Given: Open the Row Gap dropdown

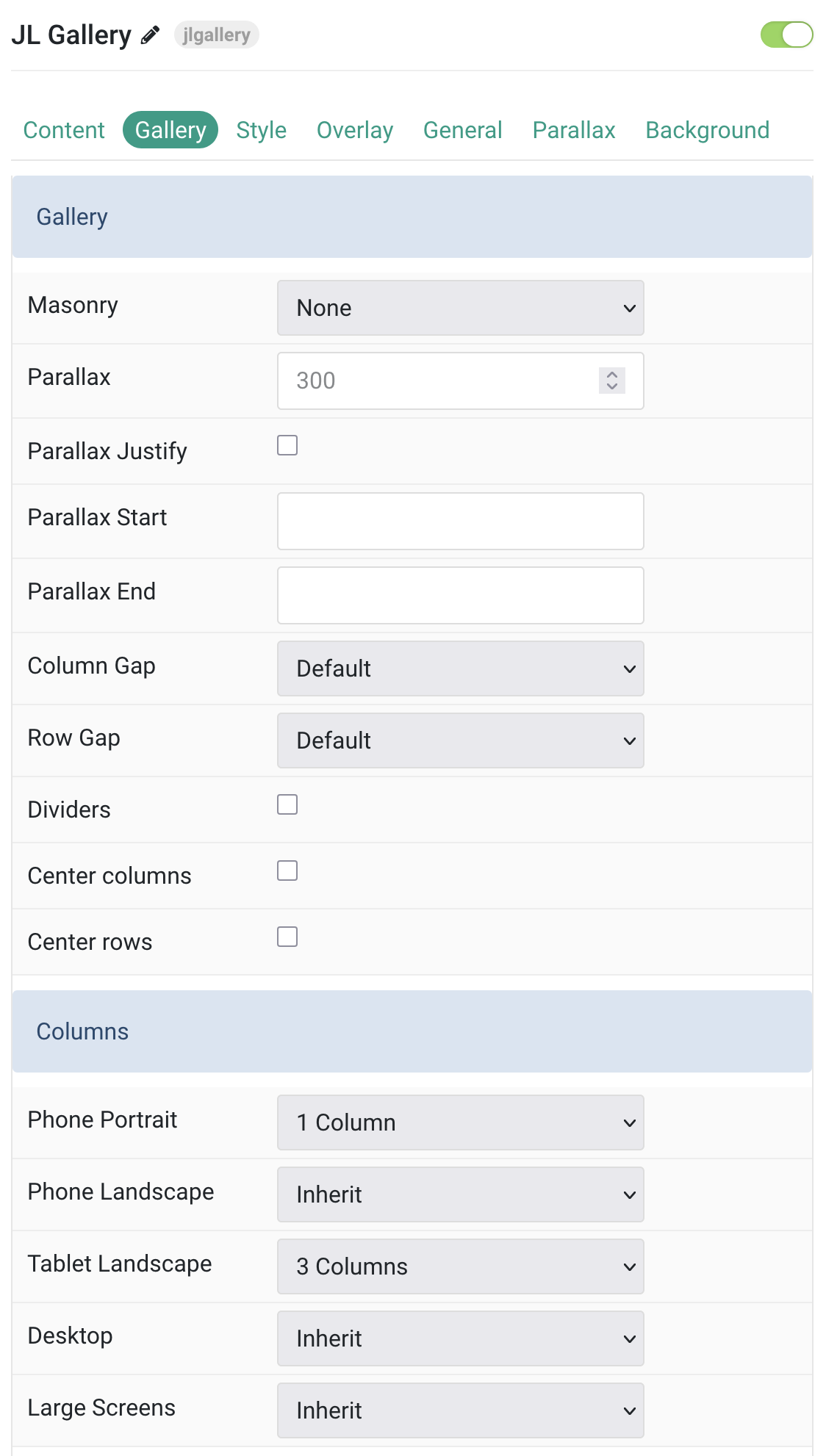Looking at the screenshot, I should pos(461,740).
